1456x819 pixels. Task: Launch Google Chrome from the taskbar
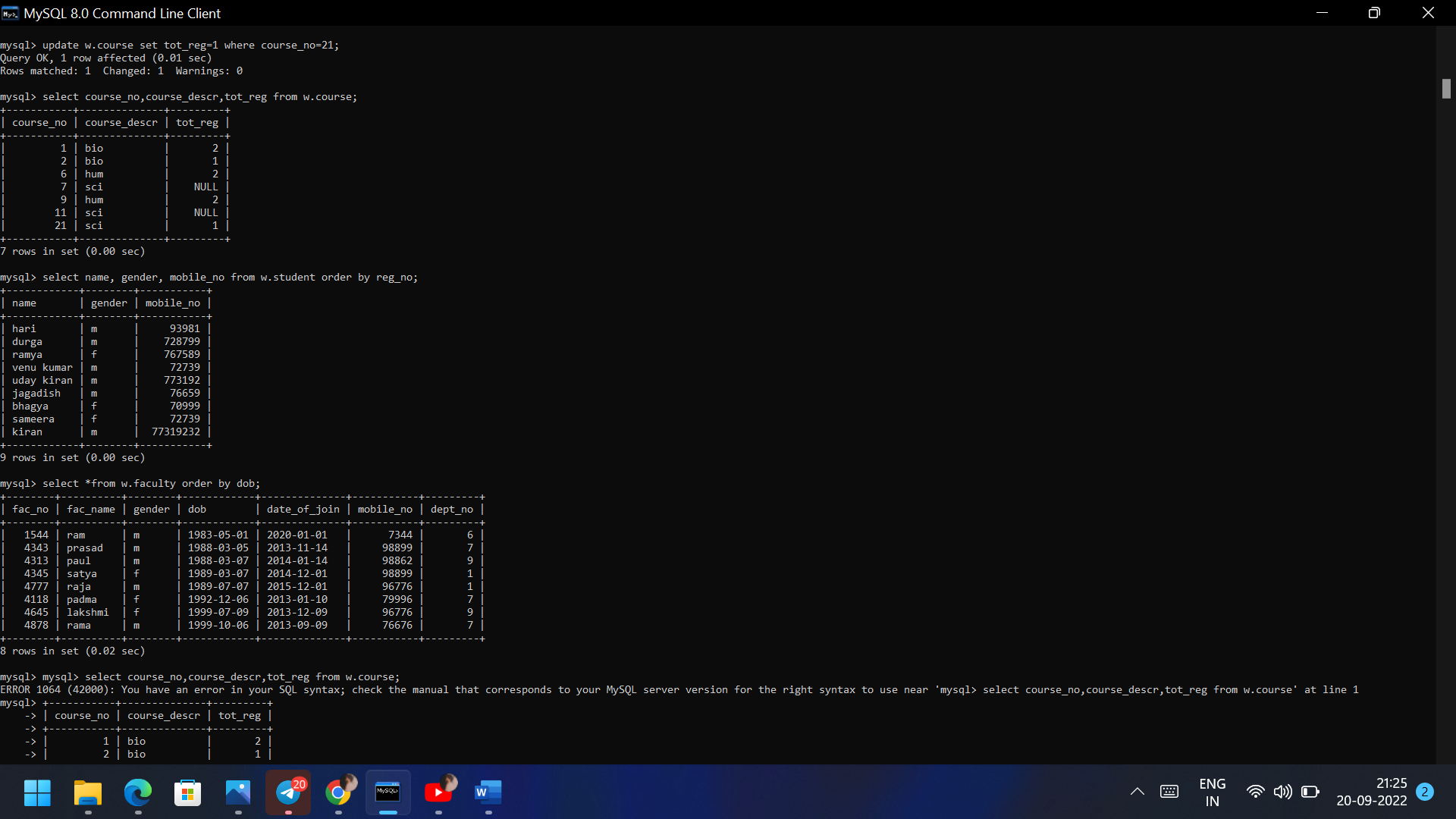pyautogui.click(x=339, y=794)
